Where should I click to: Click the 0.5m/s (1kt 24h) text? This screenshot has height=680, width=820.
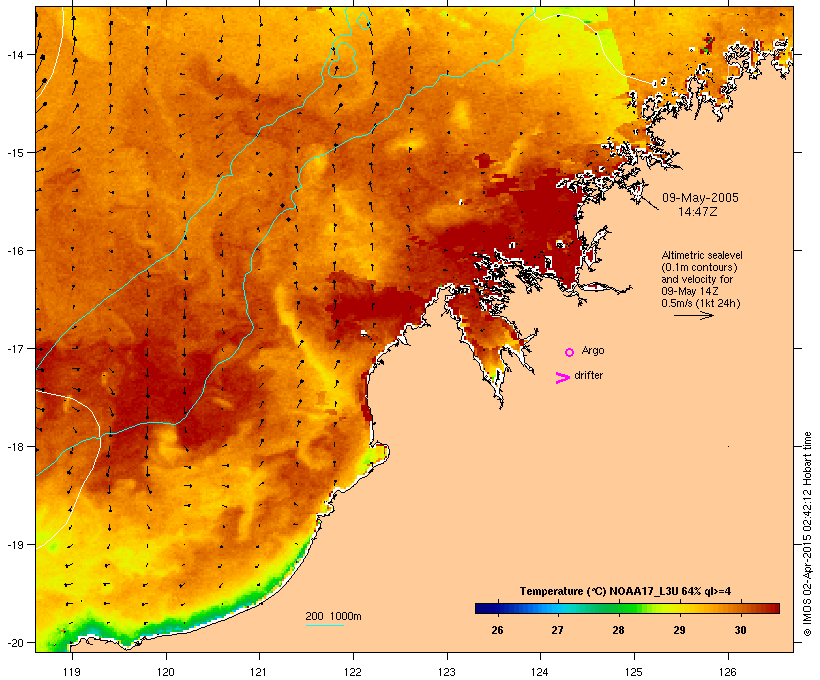click(701, 303)
